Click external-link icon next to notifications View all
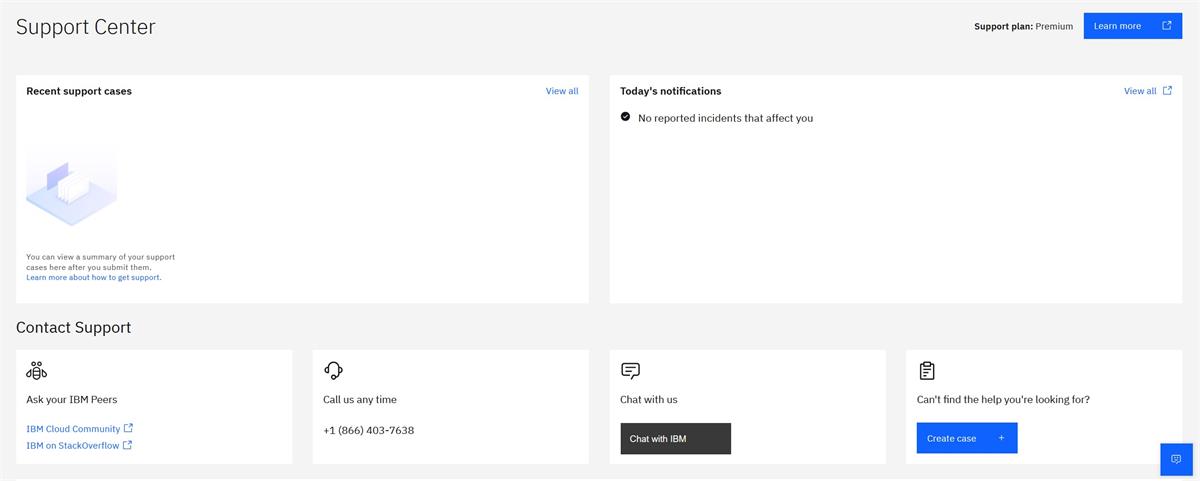Viewport: 1200px width, 481px height. [x=1166, y=91]
